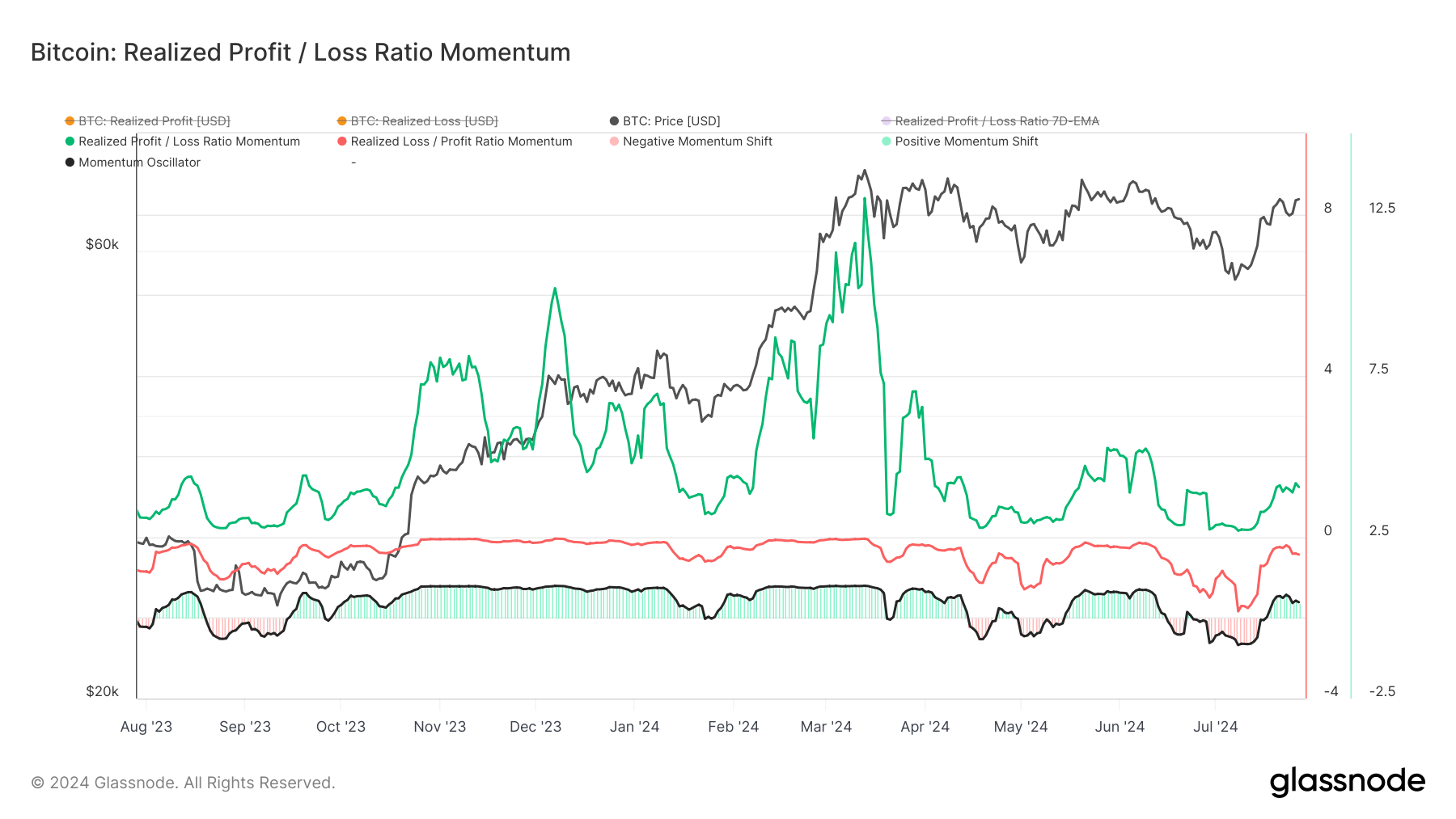
Task: Toggle Realized Loss / Profit Ratio Momentum legend
Action: point(455,141)
